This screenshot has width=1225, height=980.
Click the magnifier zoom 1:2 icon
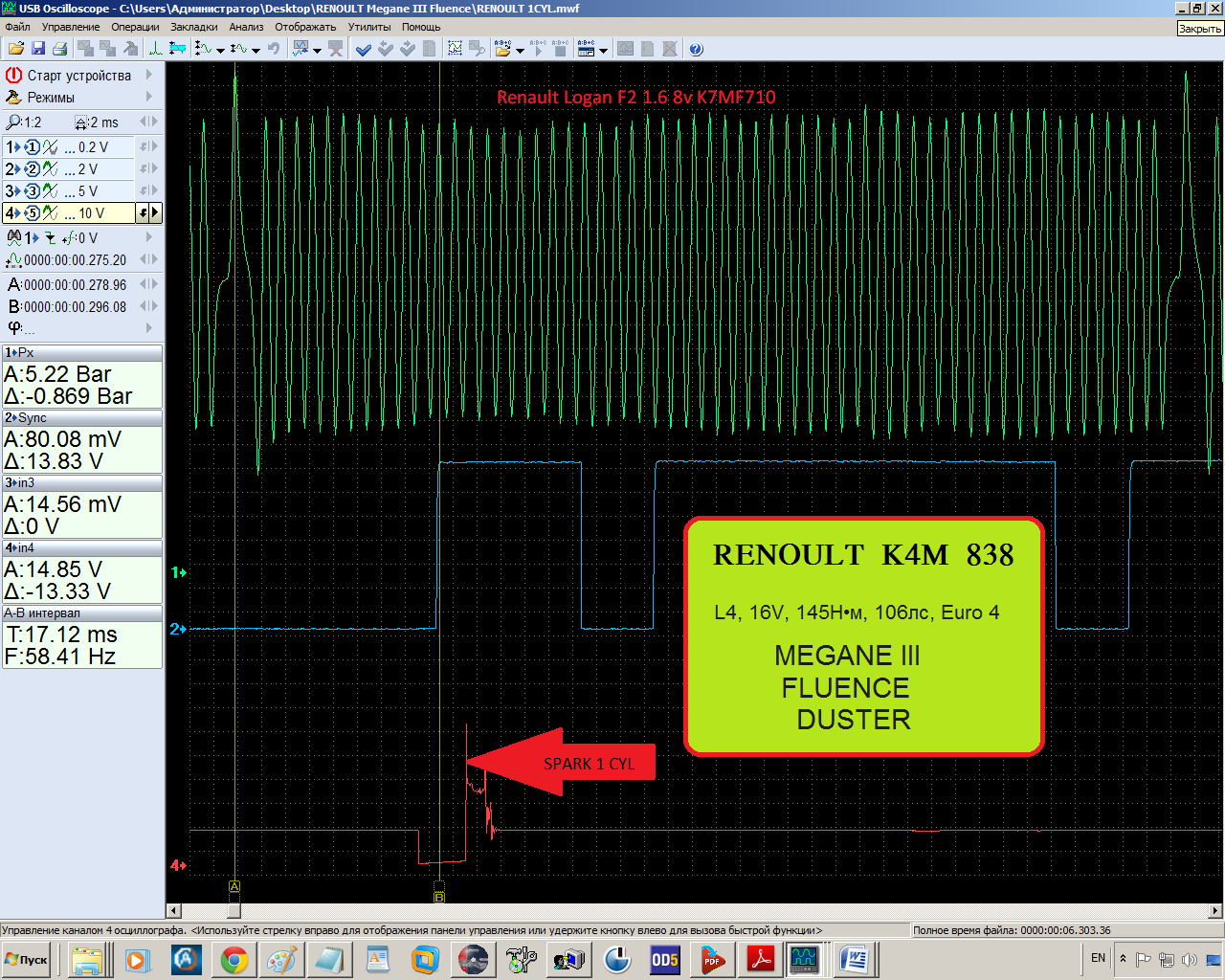point(13,122)
